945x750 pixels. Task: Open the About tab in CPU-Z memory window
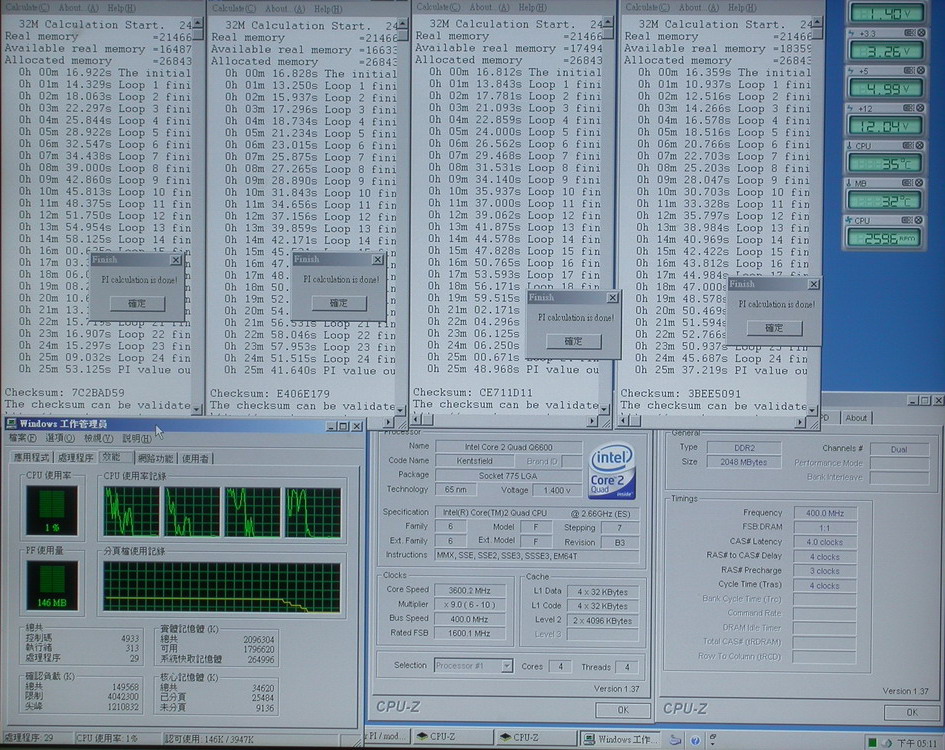pyautogui.click(x=856, y=417)
